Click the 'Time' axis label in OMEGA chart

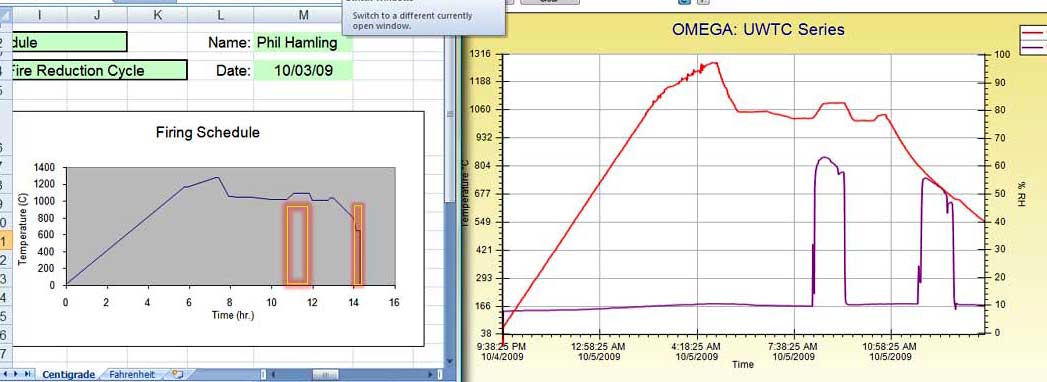coord(743,364)
